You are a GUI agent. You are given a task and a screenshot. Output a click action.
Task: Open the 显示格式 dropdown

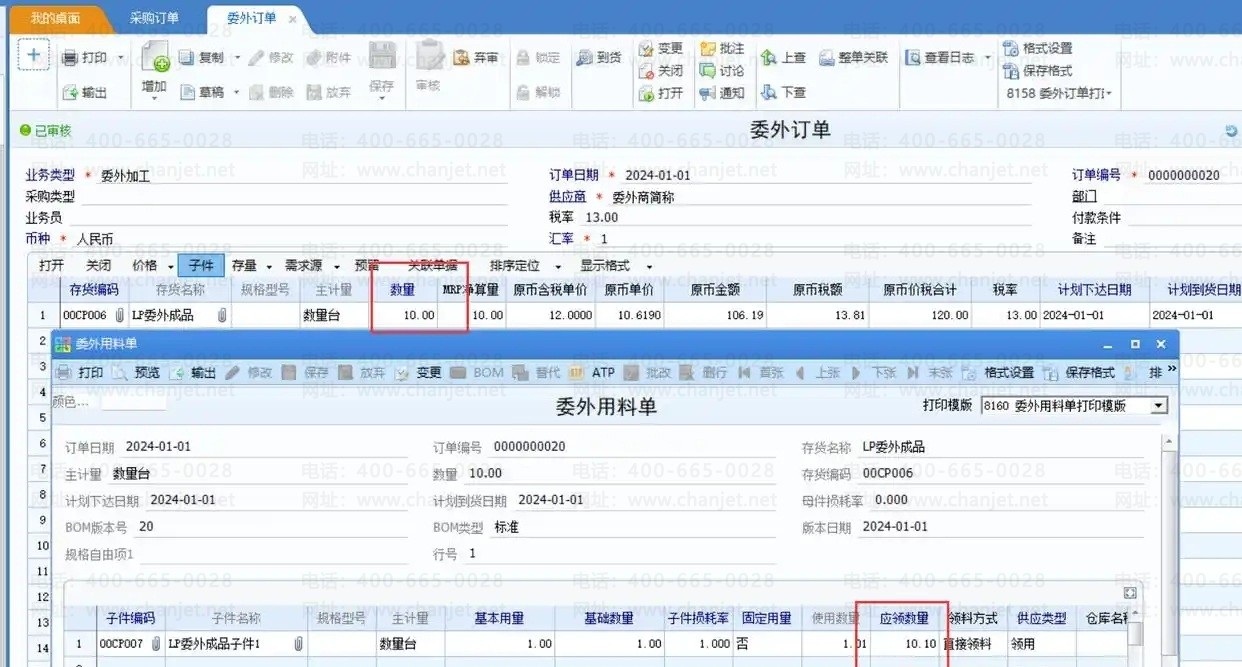(x=649, y=266)
